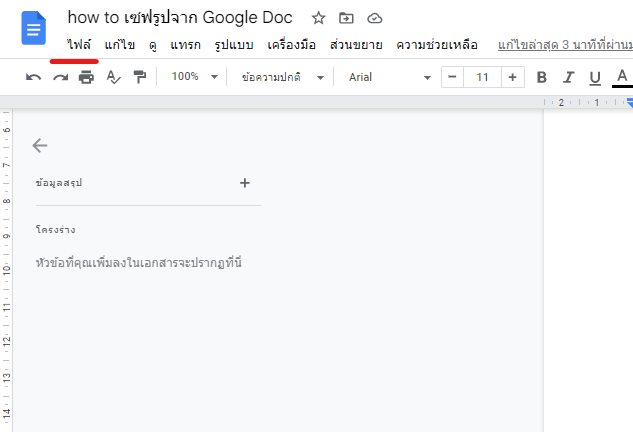Open the 100% zoom dropdown
This screenshot has width=633, height=432.
tap(194, 77)
